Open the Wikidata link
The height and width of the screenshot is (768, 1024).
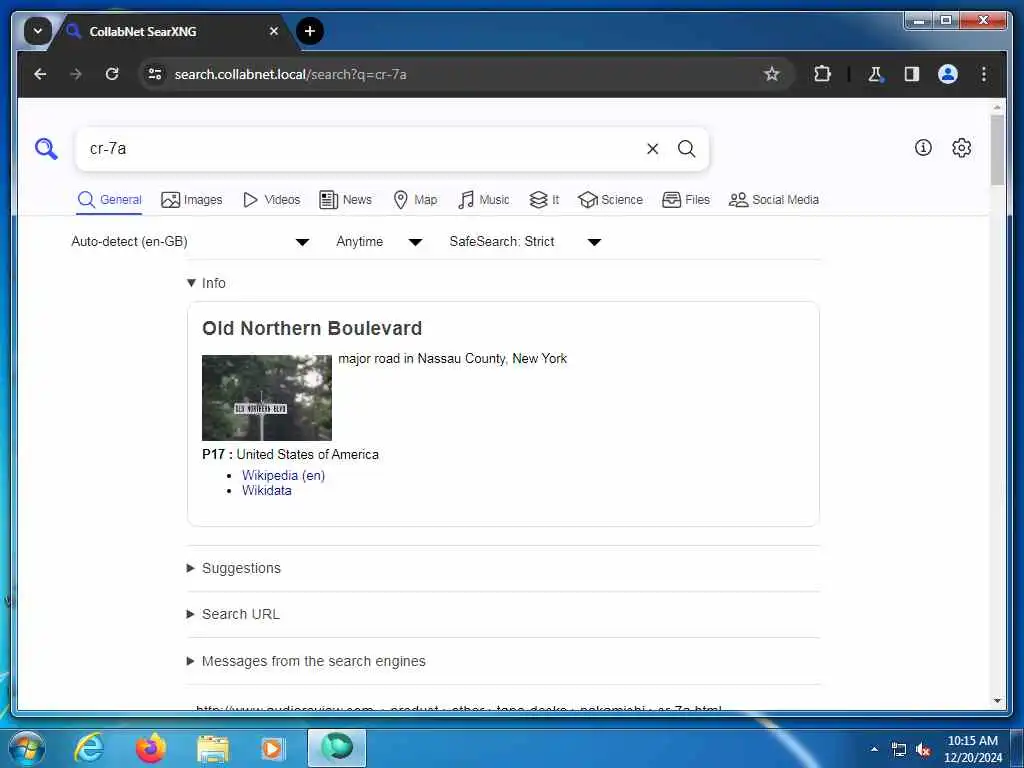pyautogui.click(x=267, y=490)
